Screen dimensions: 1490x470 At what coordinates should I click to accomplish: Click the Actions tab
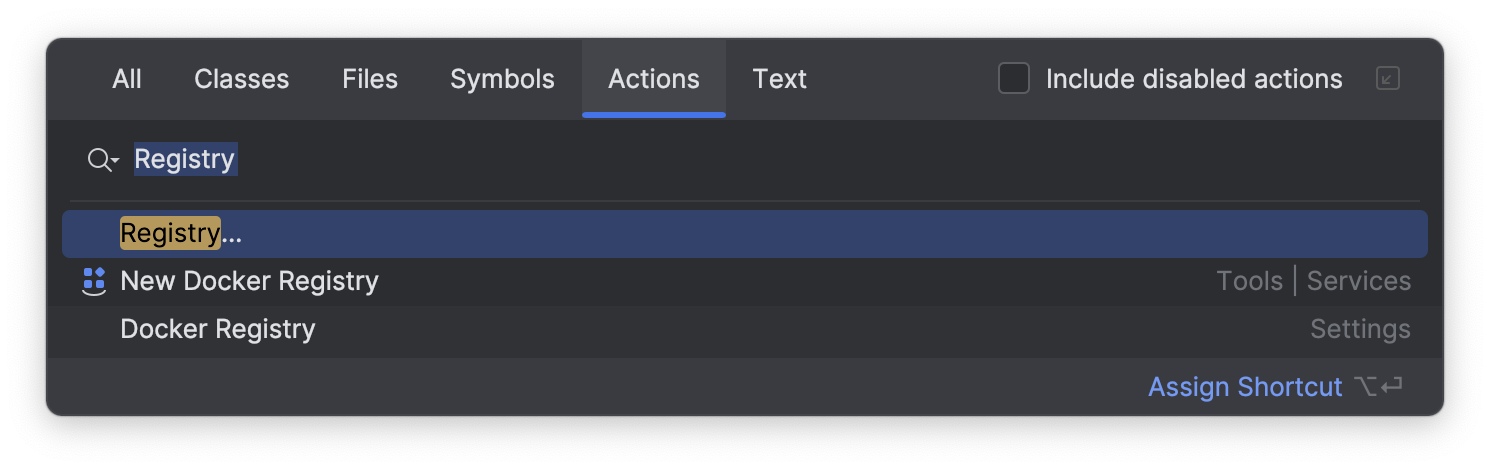click(x=654, y=79)
